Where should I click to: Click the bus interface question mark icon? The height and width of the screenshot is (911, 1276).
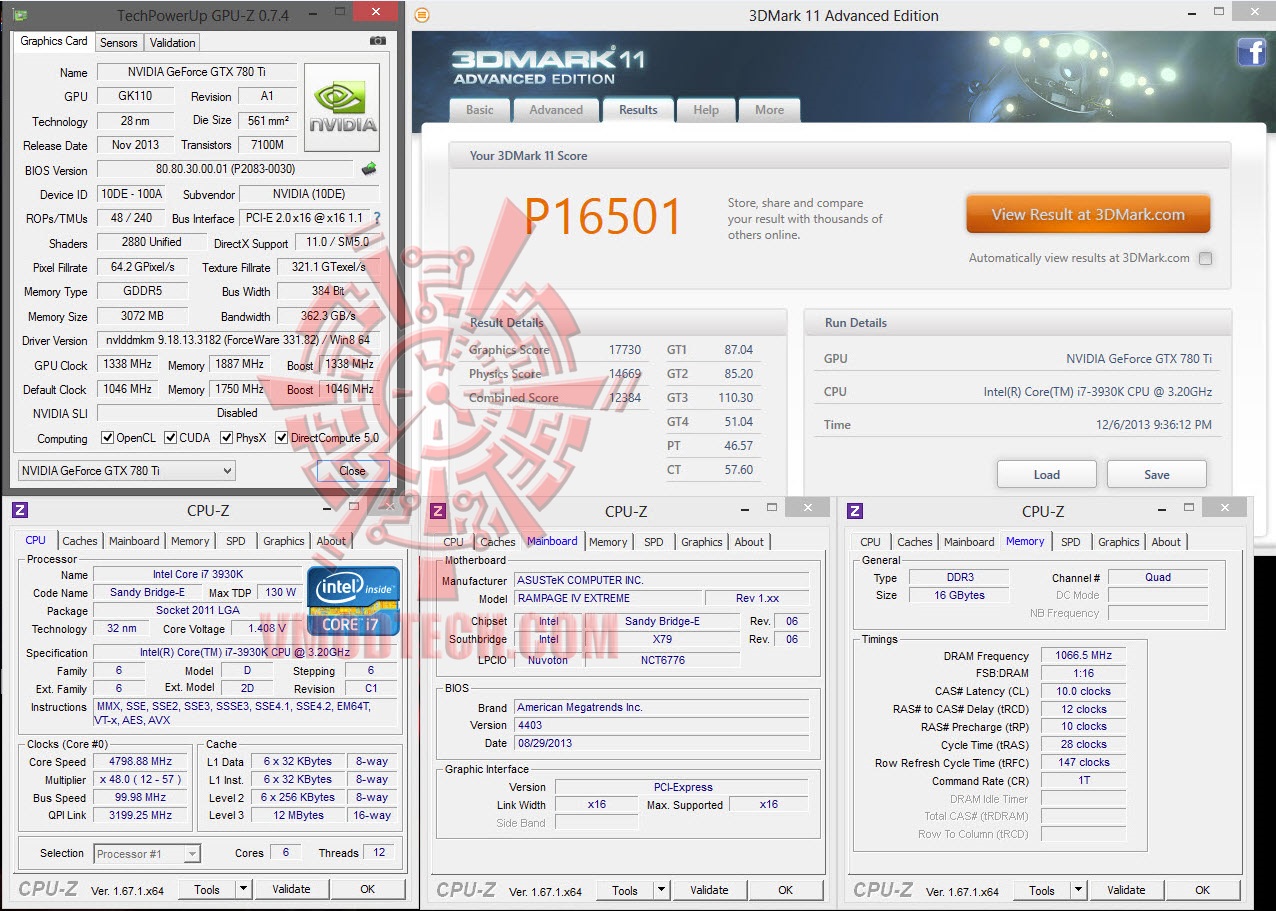pos(377,218)
